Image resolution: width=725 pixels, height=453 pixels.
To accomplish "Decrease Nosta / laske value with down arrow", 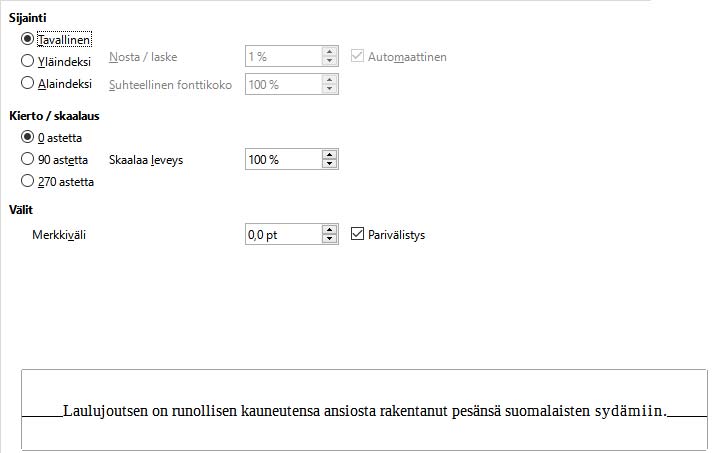I will tap(329, 61).
